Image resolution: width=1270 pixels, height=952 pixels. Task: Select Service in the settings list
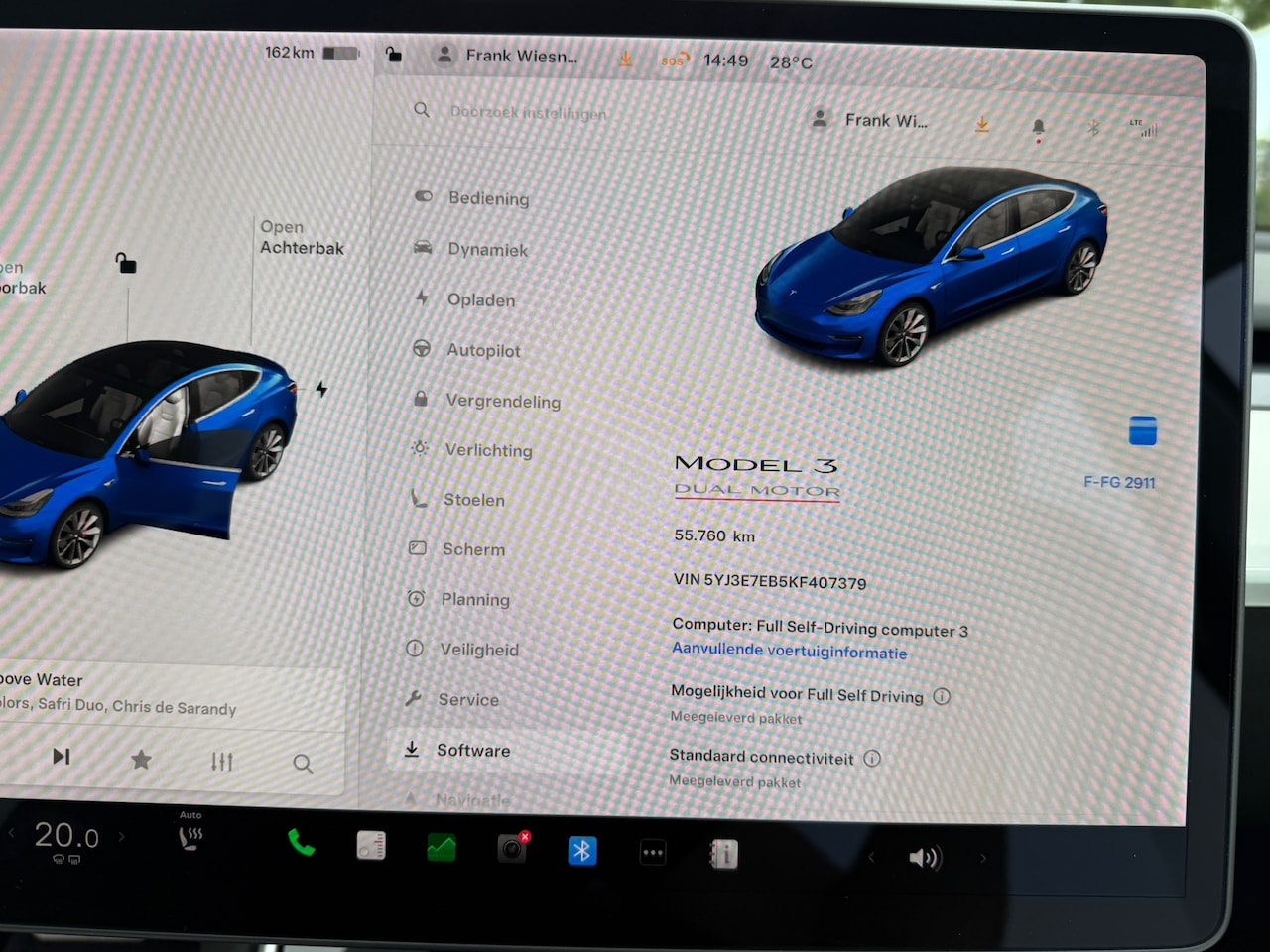[451, 699]
